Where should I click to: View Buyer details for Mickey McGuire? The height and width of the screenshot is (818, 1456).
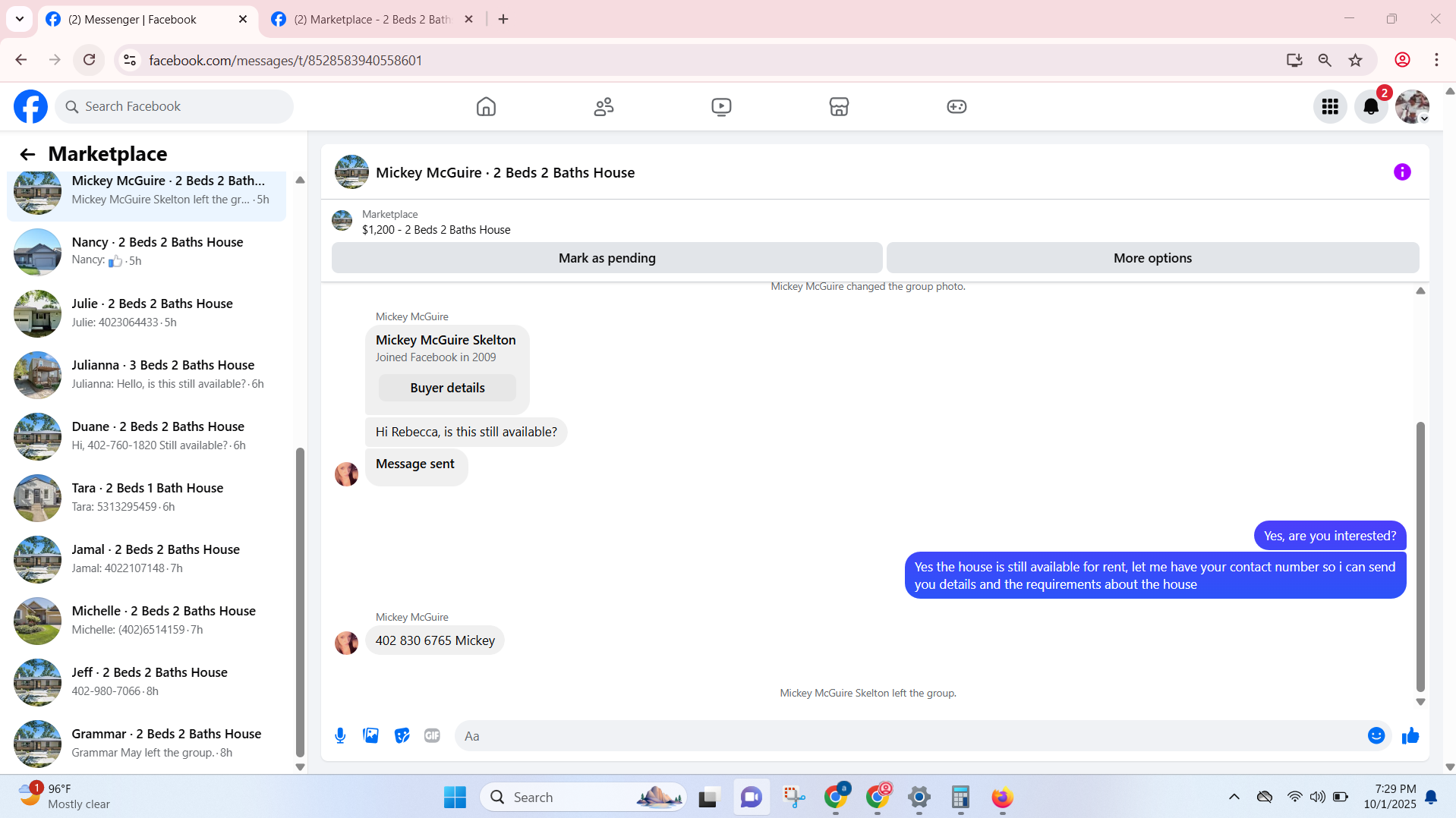point(447,388)
